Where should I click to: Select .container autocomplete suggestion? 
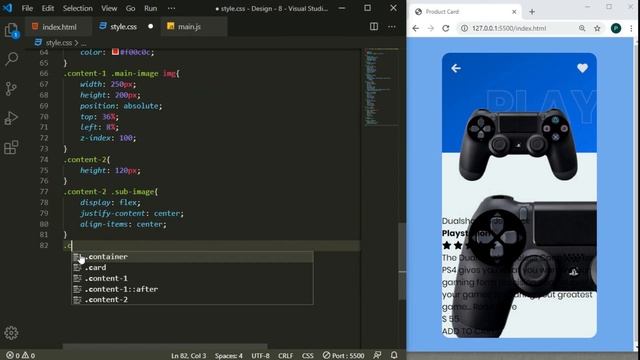[193, 257]
